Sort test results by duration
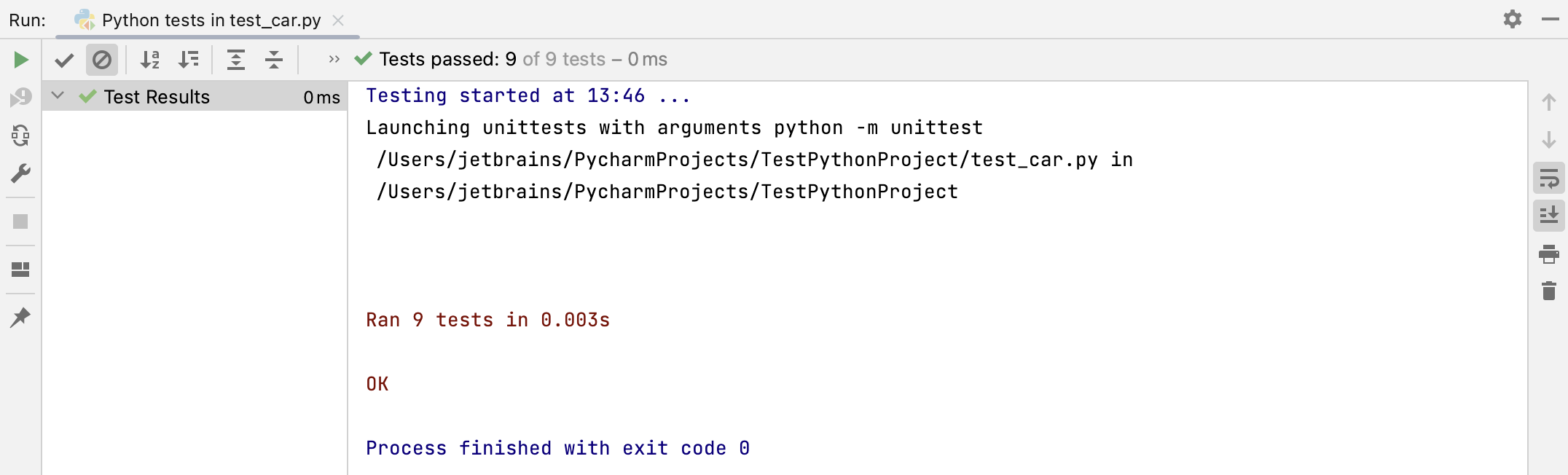The width and height of the screenshot is (1568, 475). click(x=189, y=60)
